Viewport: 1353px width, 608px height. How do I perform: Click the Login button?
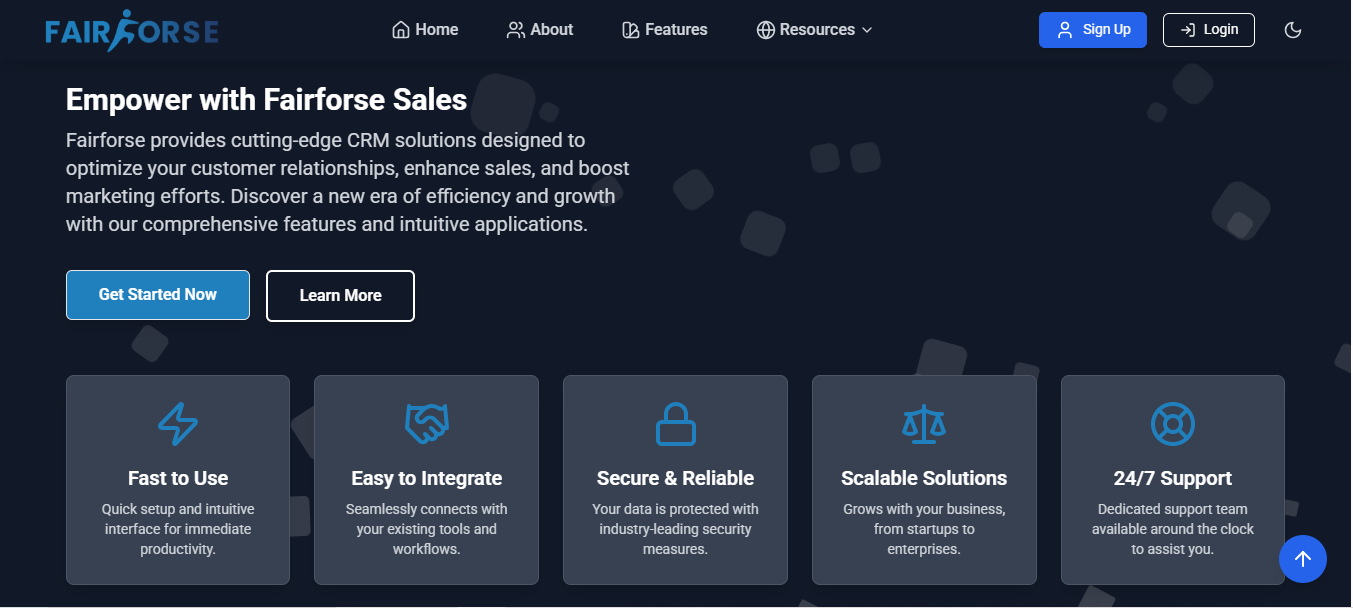coord(1208,30)
